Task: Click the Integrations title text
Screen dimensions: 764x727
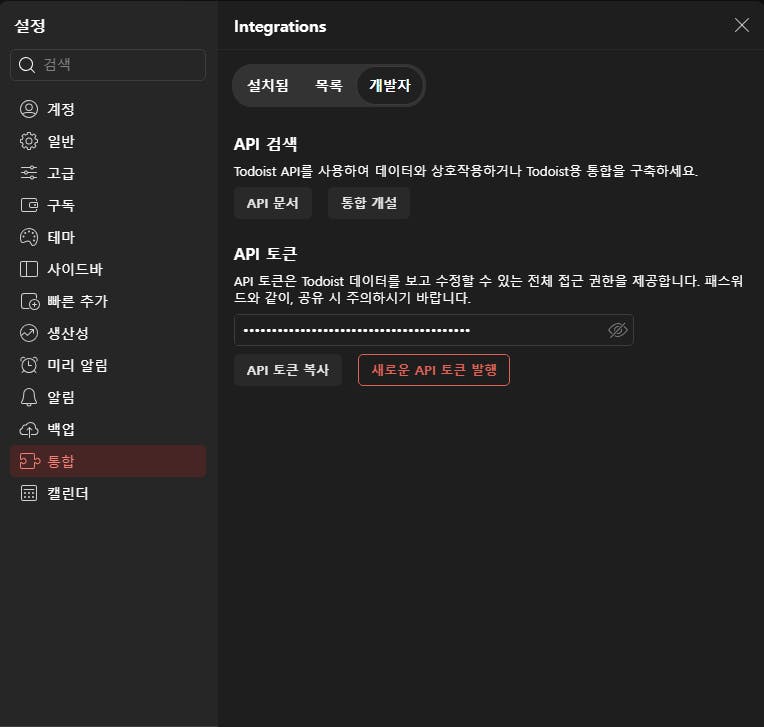Action: coord(280,26)
